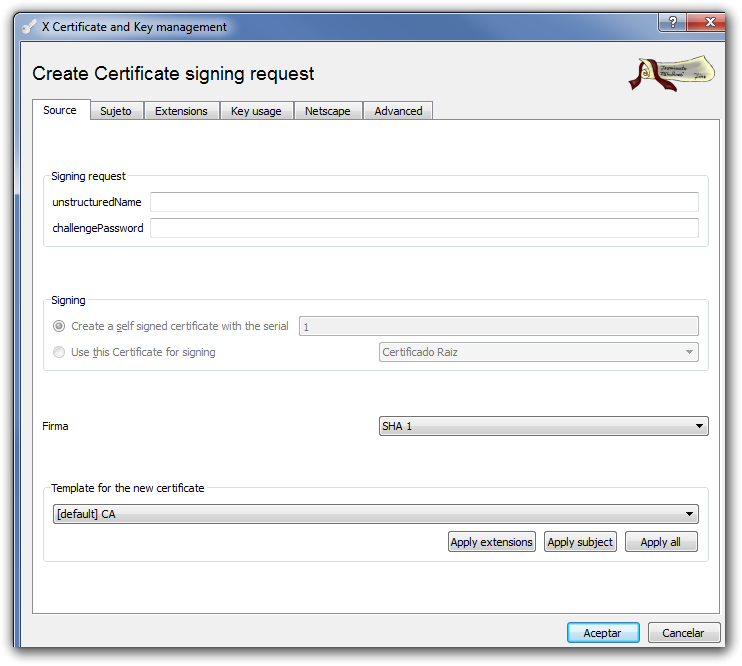Image resolution: width=742 pixels, height=666 pixels.
Task: Click the XCA key icon in title bar
Action: [x=28, y=27]
